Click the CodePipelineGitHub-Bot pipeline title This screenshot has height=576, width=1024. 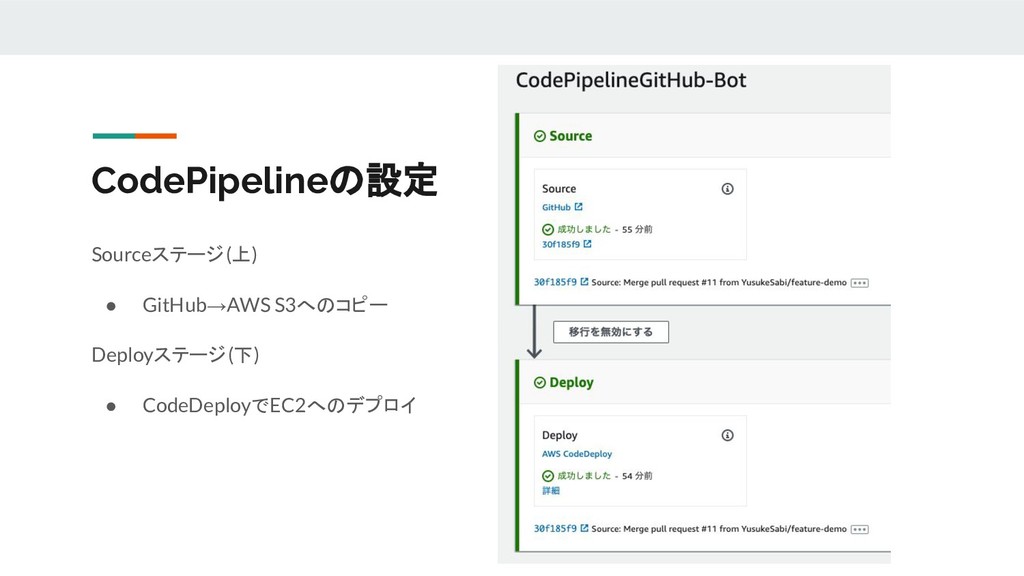(x=631, y=80)
